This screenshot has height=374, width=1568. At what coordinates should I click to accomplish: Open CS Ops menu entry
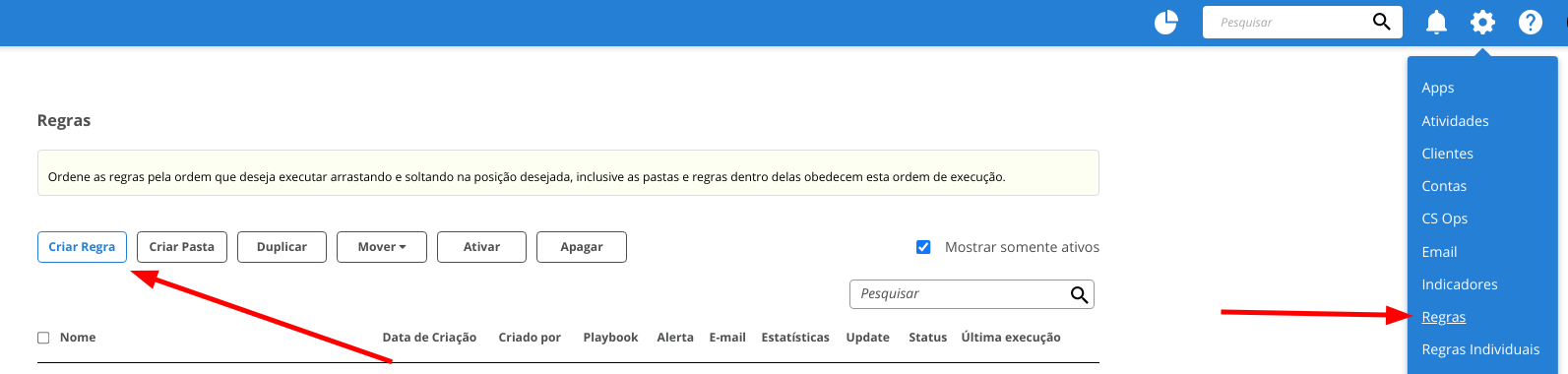[x=1444, y=218]
